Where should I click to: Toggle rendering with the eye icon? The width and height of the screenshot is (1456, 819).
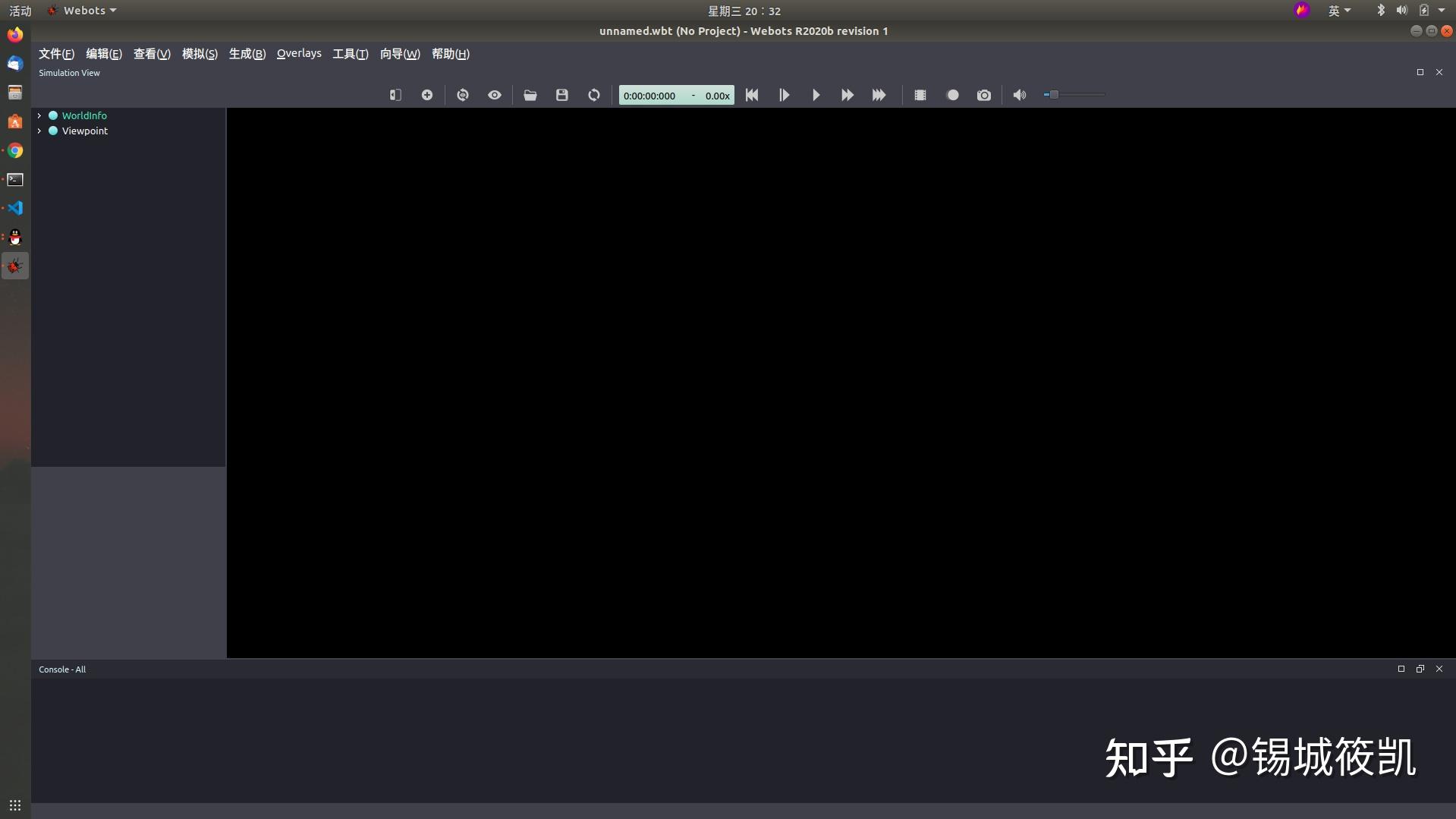[x=494, y=95]
